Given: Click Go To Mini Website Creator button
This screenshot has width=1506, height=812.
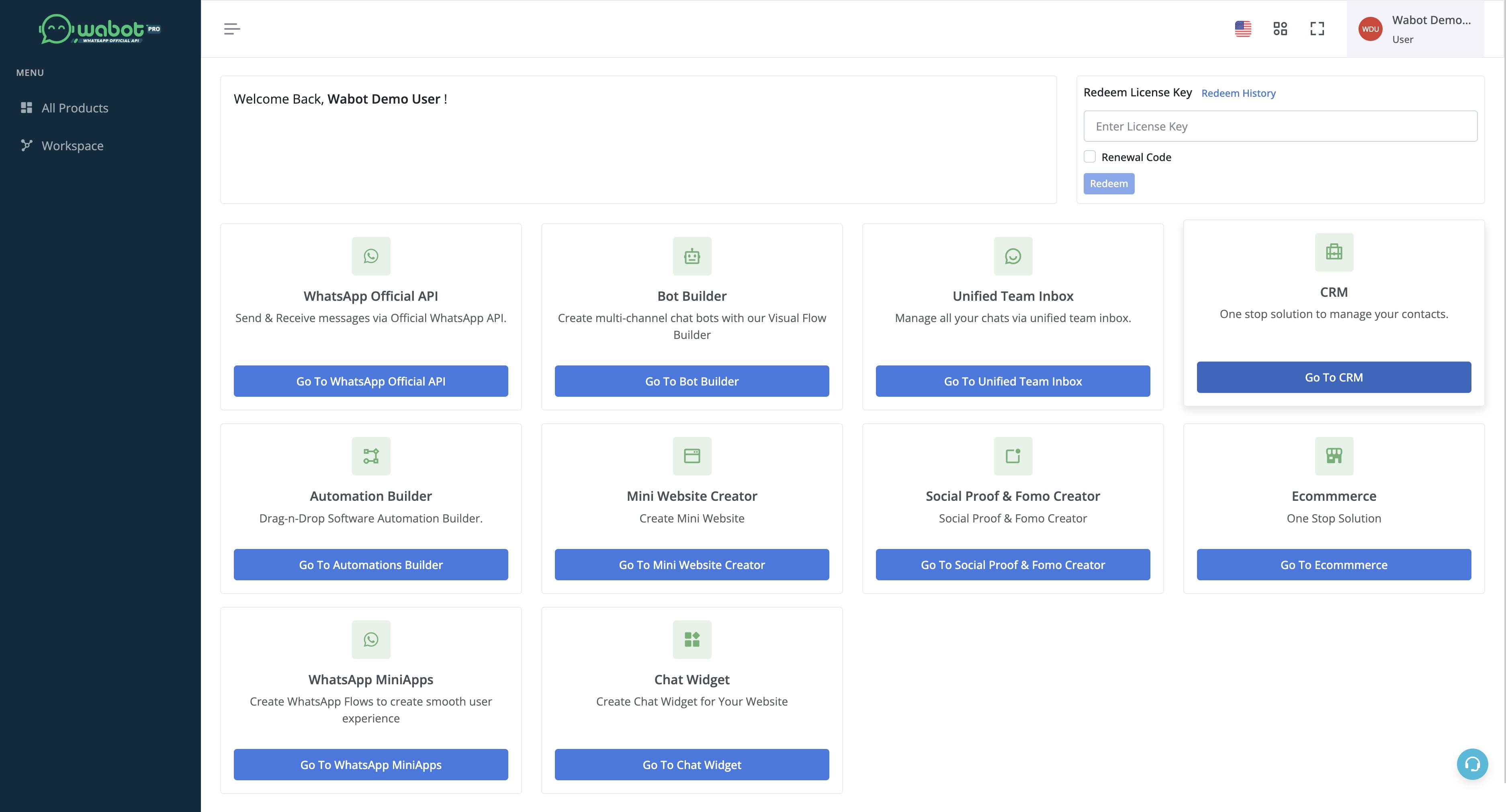Looking at the screenshot, I should coord(692,564).
